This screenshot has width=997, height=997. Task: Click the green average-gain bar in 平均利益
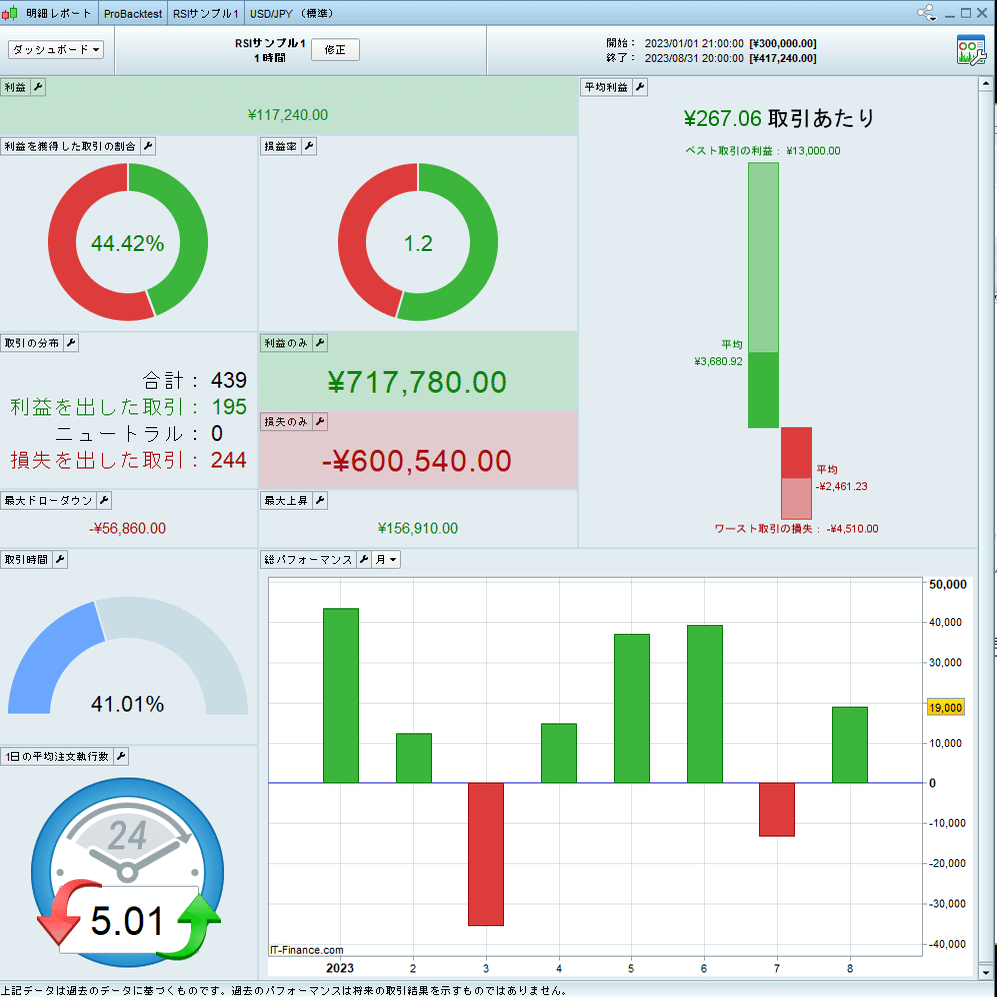[763, 390]
